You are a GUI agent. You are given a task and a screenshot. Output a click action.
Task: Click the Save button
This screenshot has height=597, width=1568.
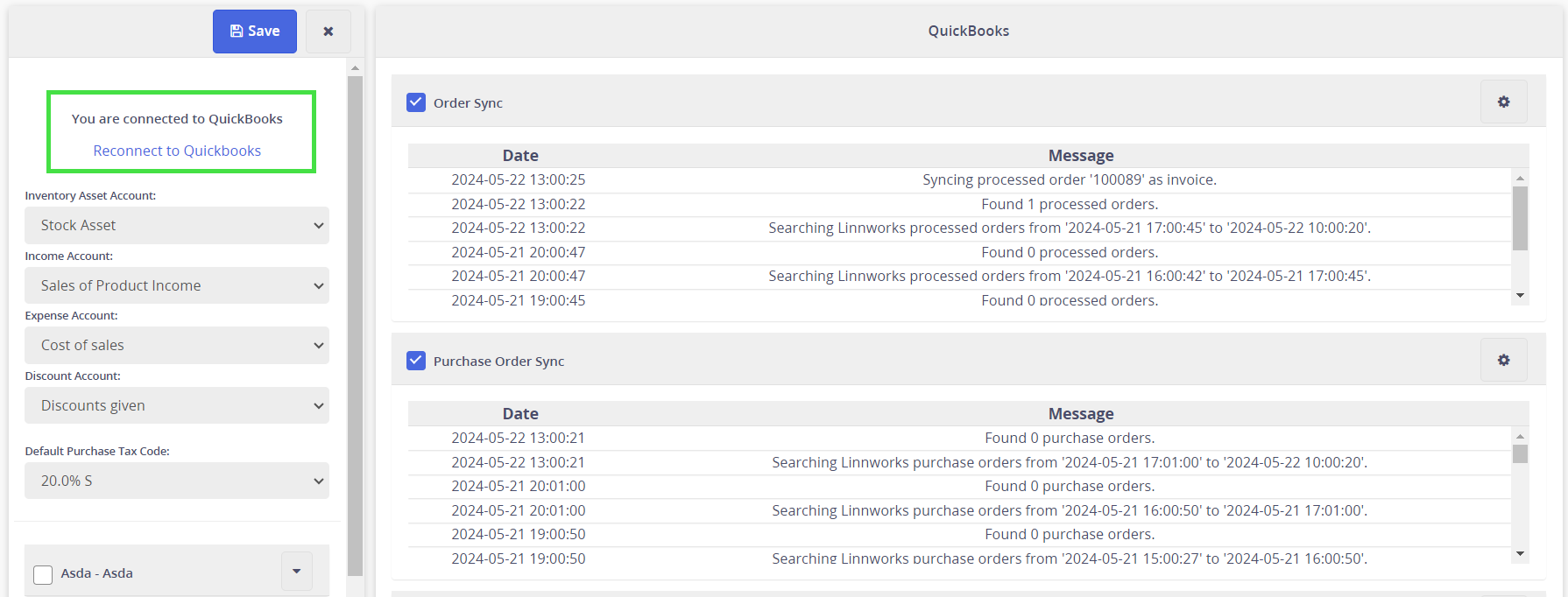point(255,32)
